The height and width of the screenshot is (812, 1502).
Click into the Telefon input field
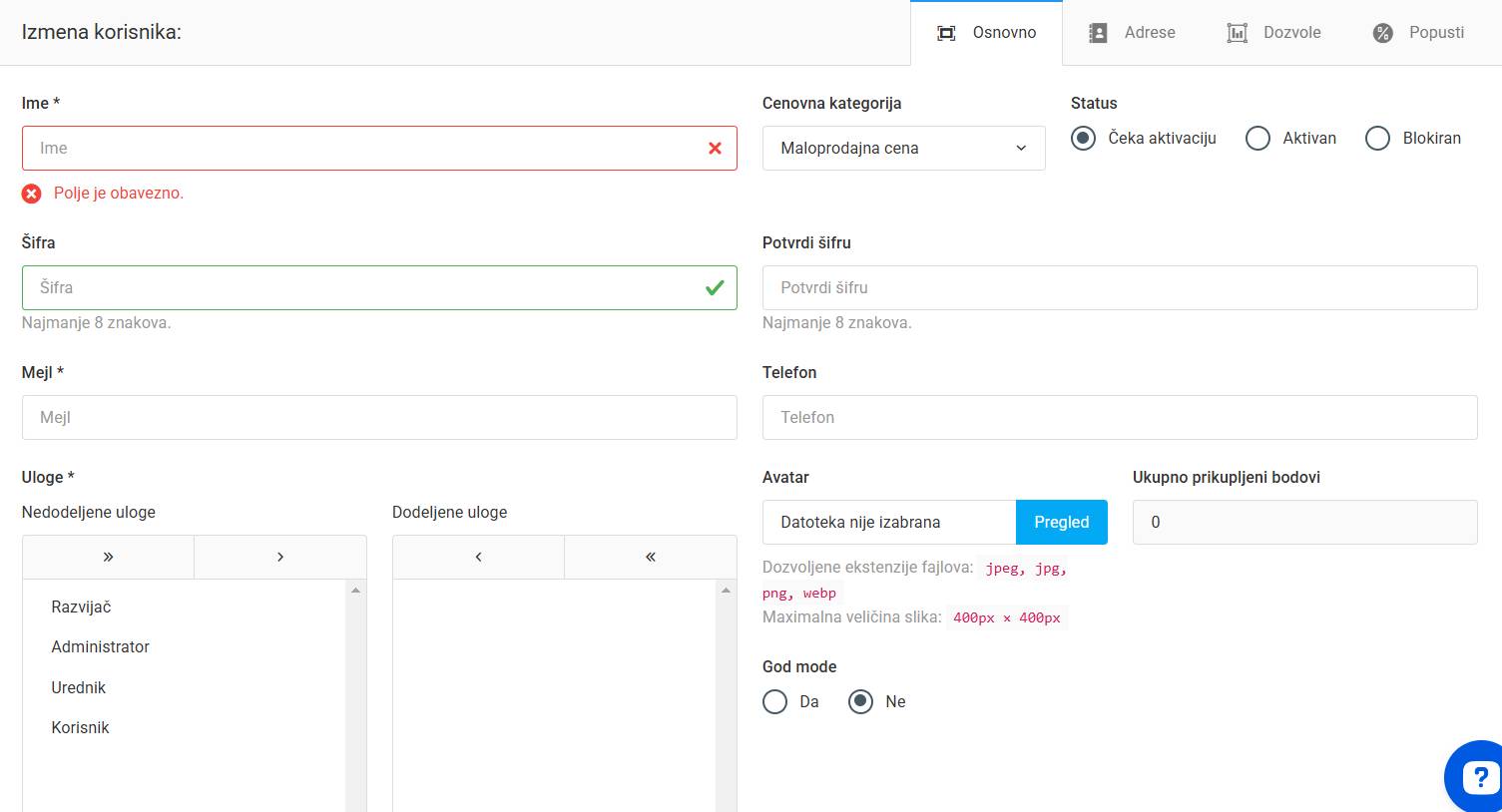point(1119,417)
